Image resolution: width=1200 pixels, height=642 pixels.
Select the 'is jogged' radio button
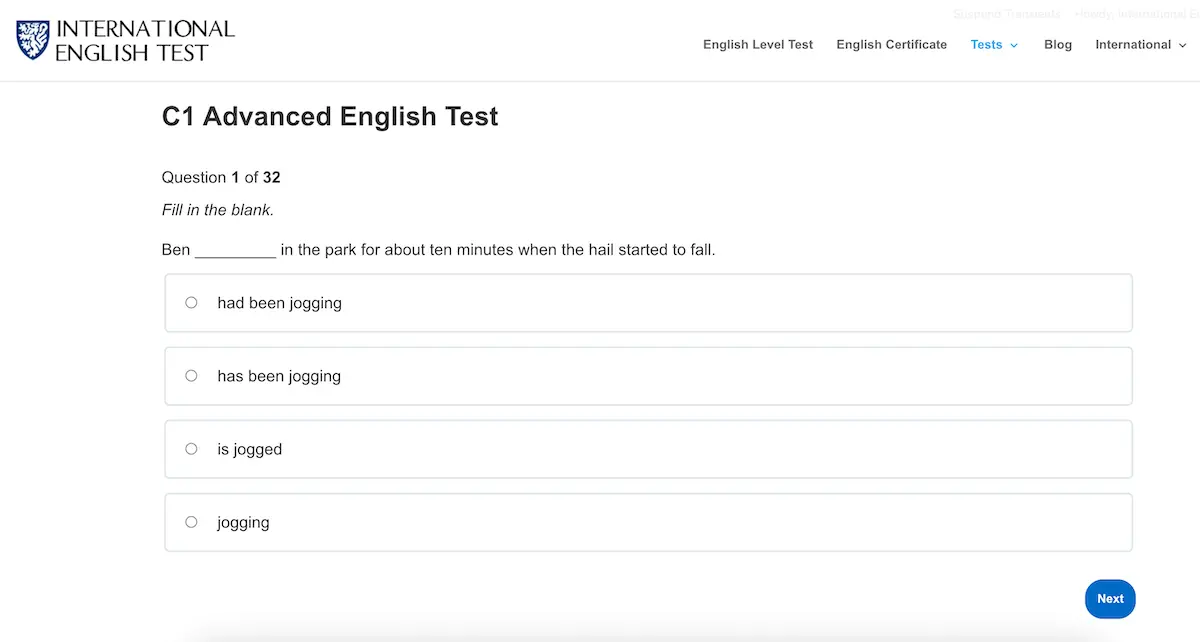pyautogui.click(x=191, y=448)
